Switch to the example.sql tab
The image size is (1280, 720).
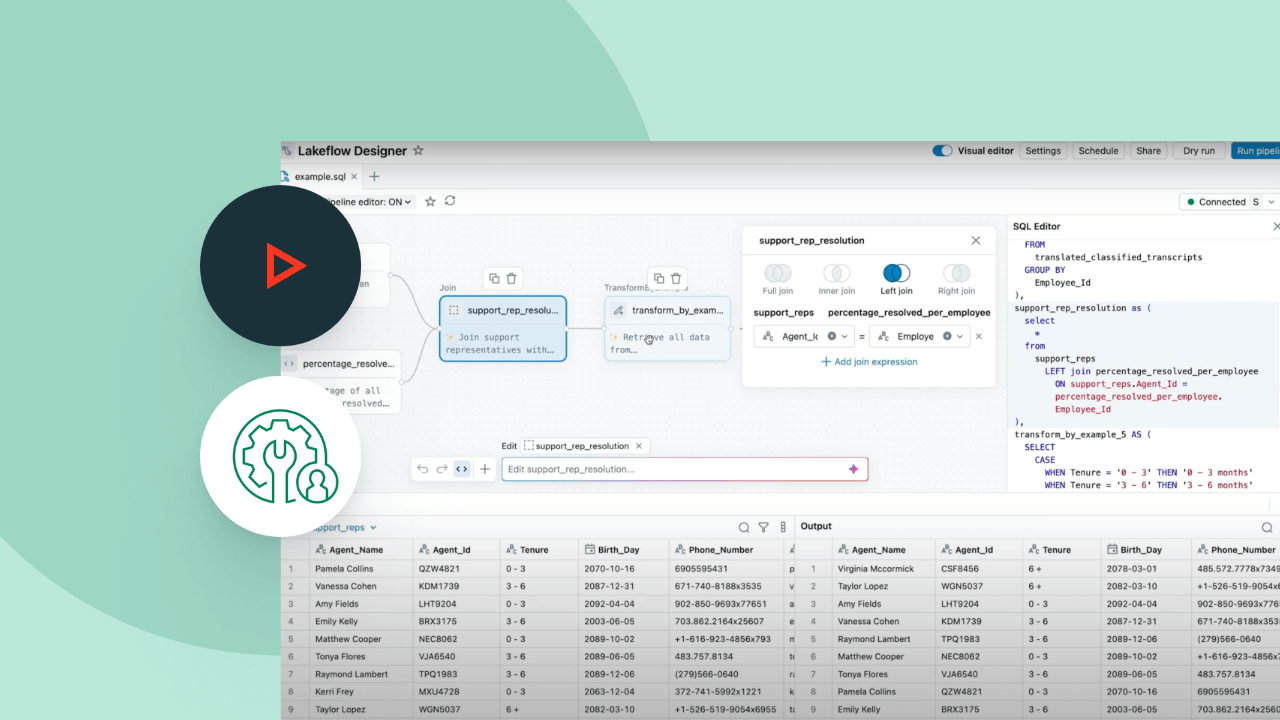tap(318, 176)
